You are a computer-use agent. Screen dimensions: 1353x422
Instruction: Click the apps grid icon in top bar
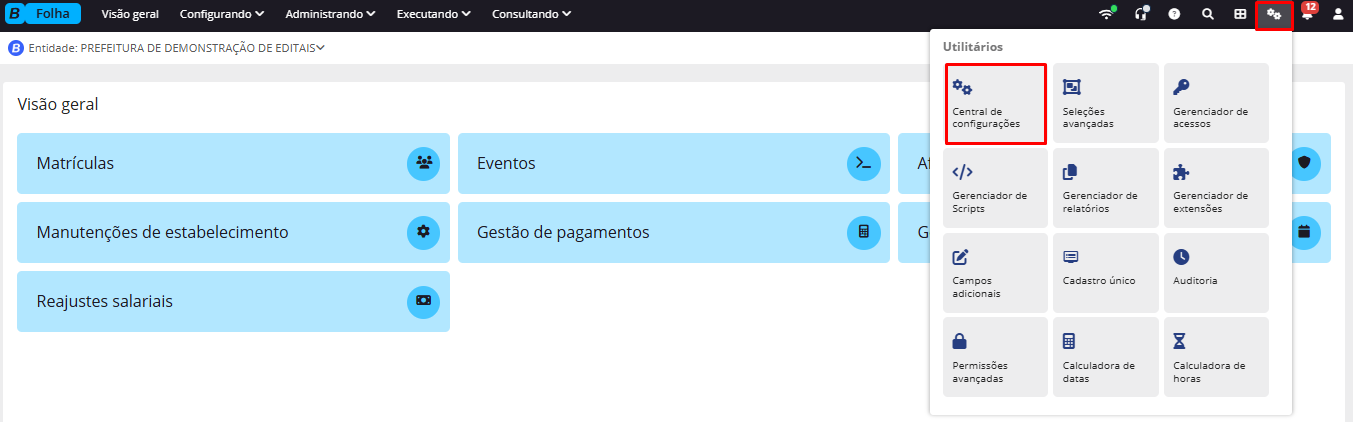coord(1240,15)
